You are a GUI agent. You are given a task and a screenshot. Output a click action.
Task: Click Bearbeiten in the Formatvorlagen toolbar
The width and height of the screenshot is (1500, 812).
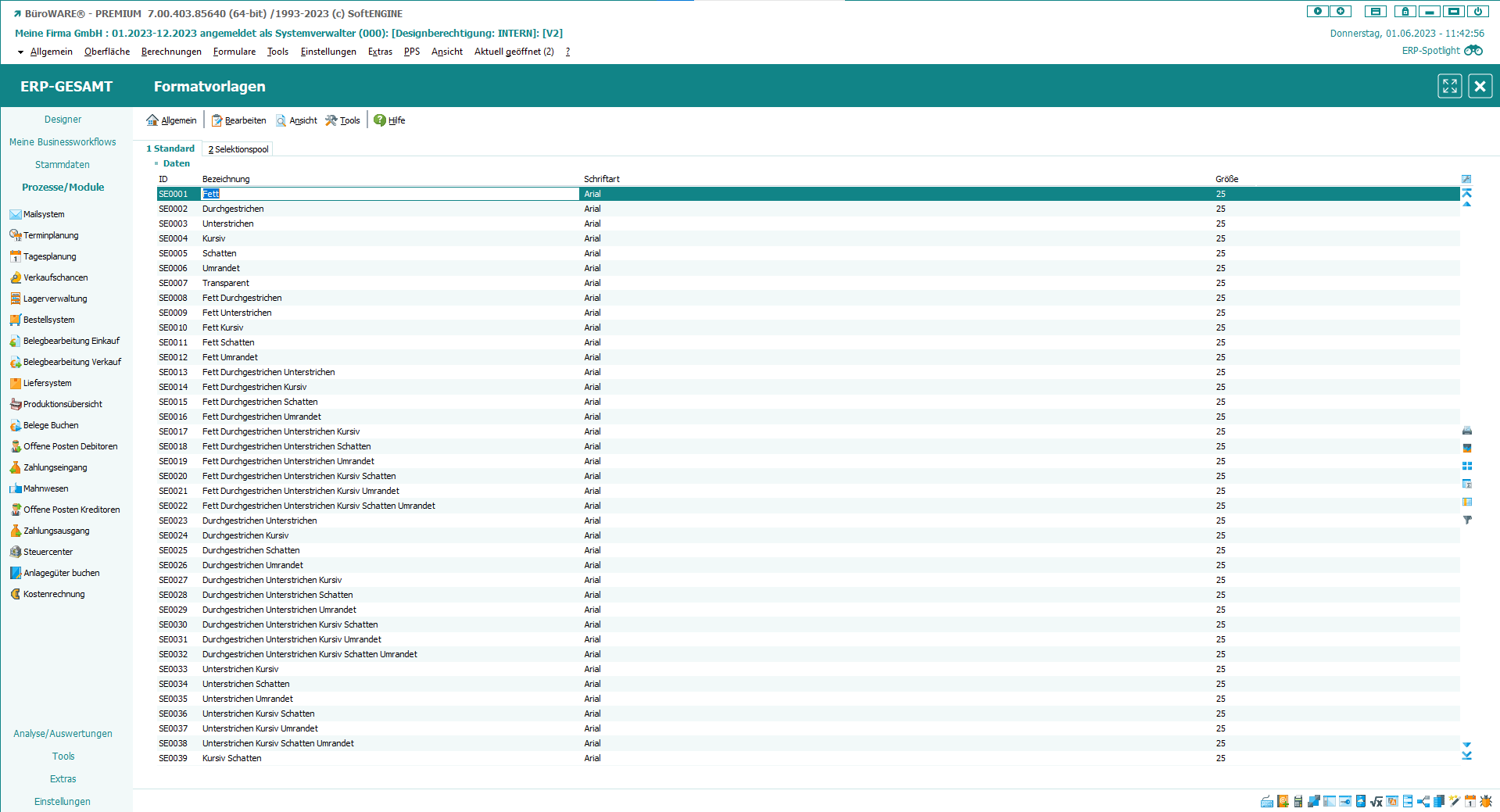239,120
